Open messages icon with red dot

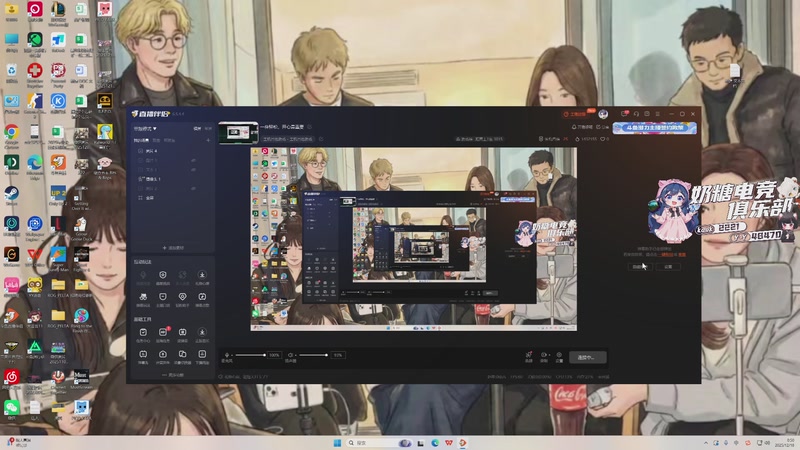[624, 113]
